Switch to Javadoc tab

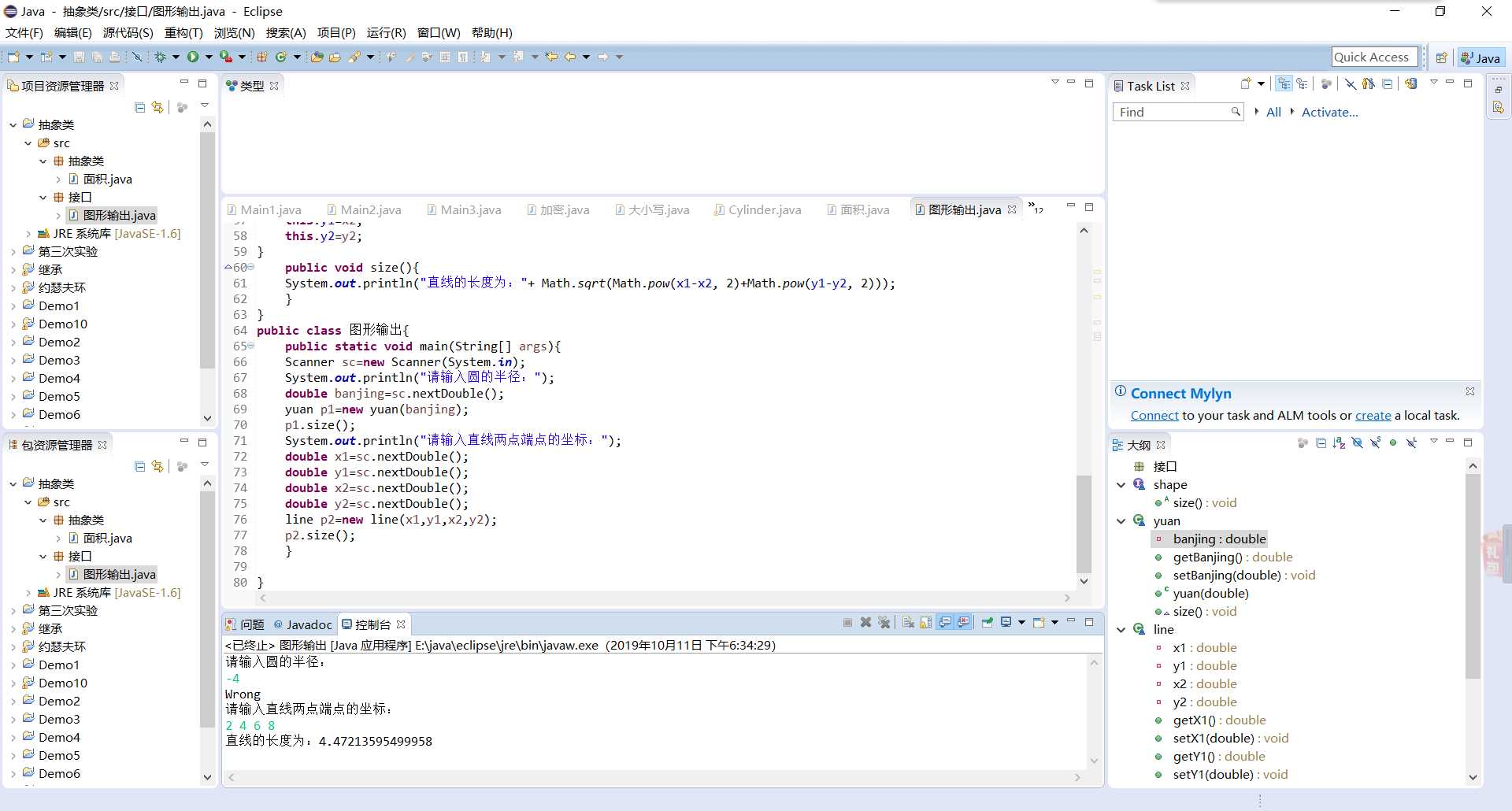[303, 624]
